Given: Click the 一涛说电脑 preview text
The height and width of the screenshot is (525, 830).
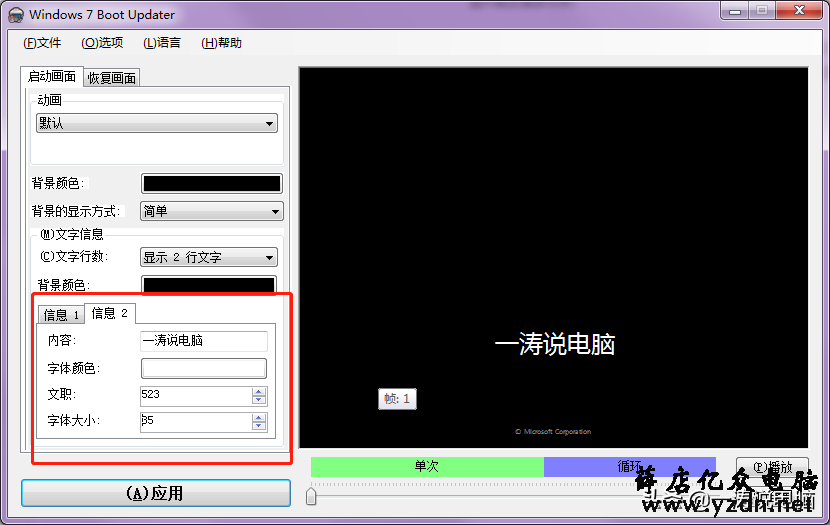Looking at the screenshot, I should (x=555, y=345).
